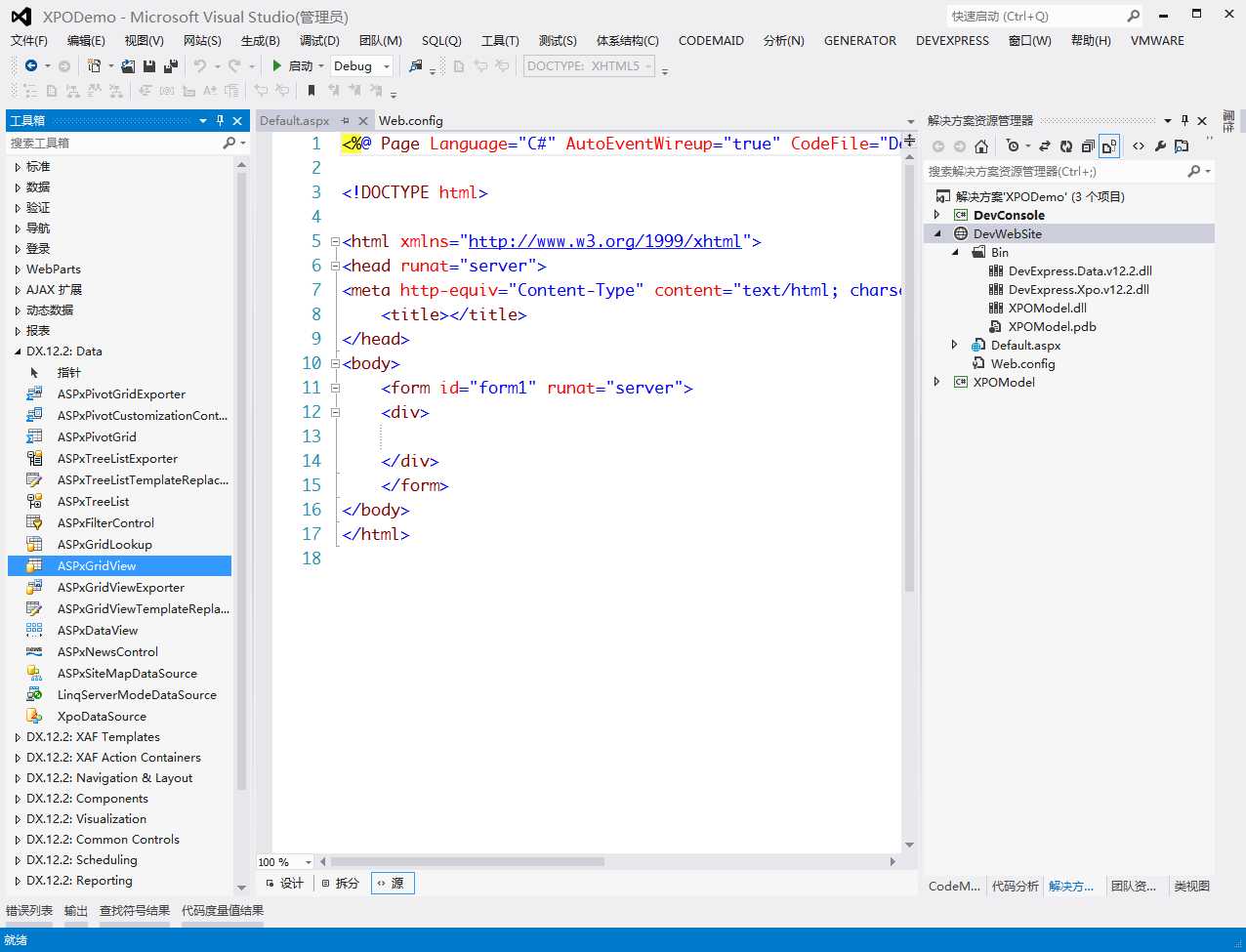Click Save All in the toolbar
The width and height of the screenshot is (1246, 952).
tap(171, 66)
